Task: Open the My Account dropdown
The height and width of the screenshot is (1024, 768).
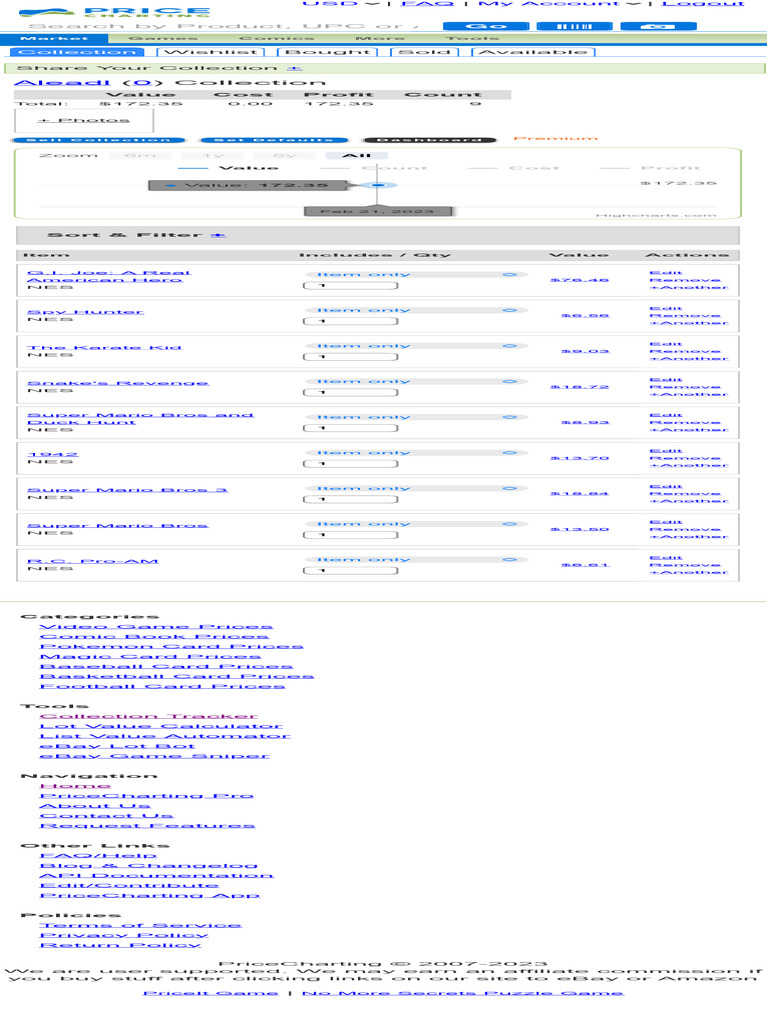Action: click(560, 3)
